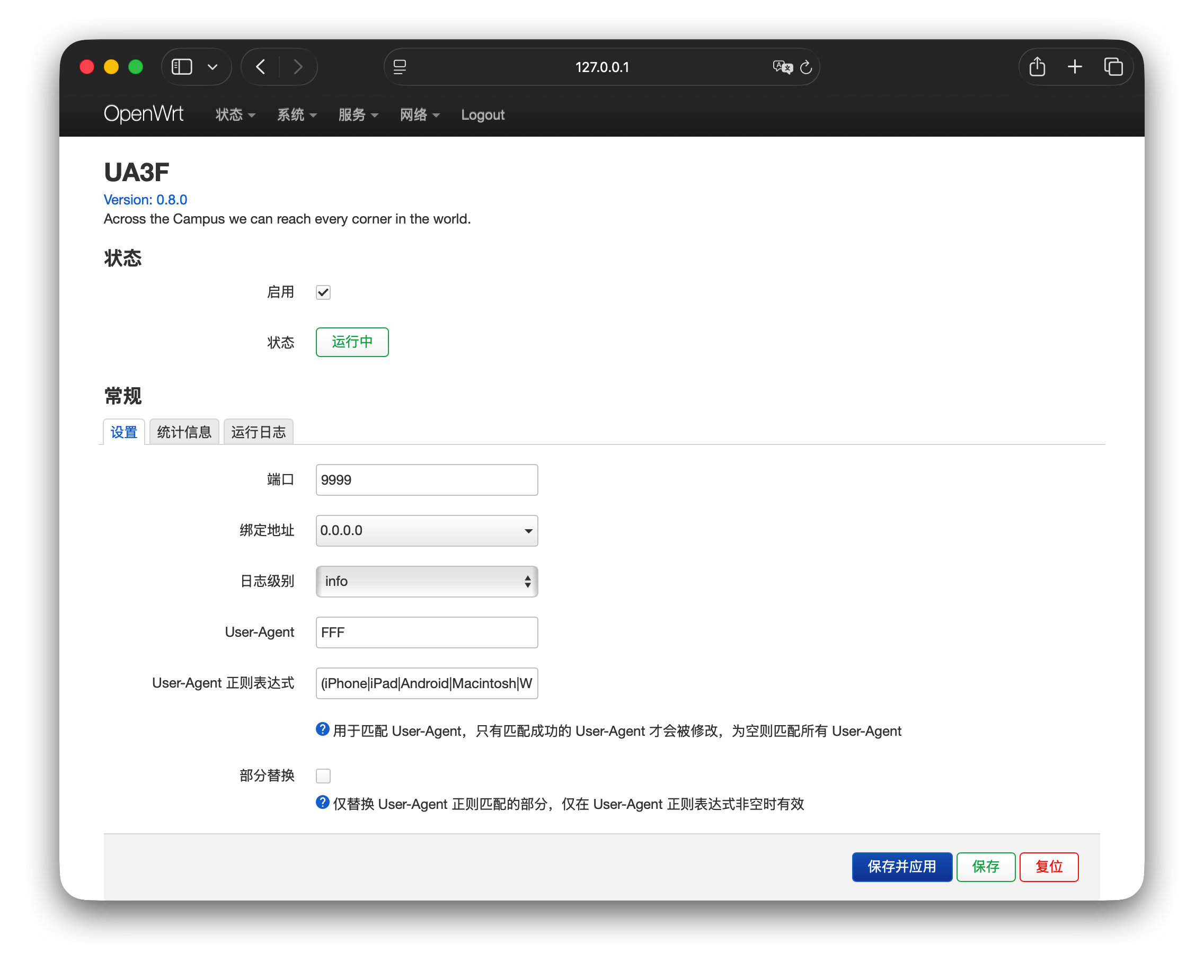Show tab overview icon
Image resolution: width=1204 pixels, height=980 pixels.
coord(1113,67)
